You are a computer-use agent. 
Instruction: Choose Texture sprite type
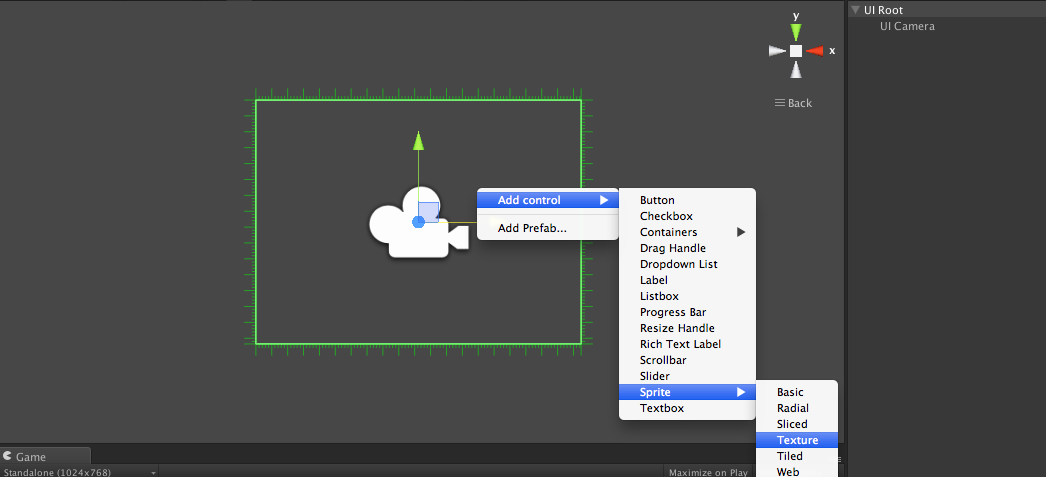[797, 440]
